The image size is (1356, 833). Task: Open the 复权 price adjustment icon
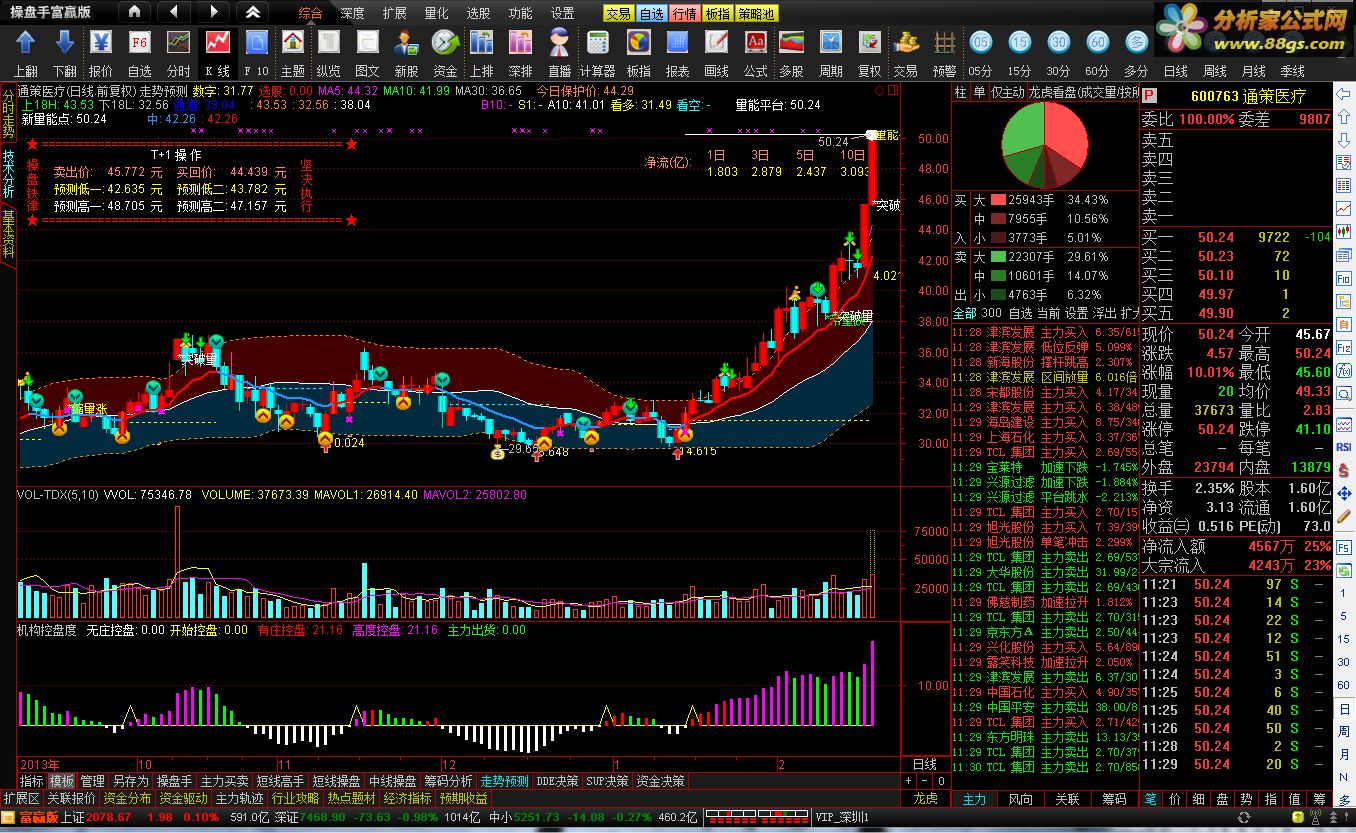869,43
